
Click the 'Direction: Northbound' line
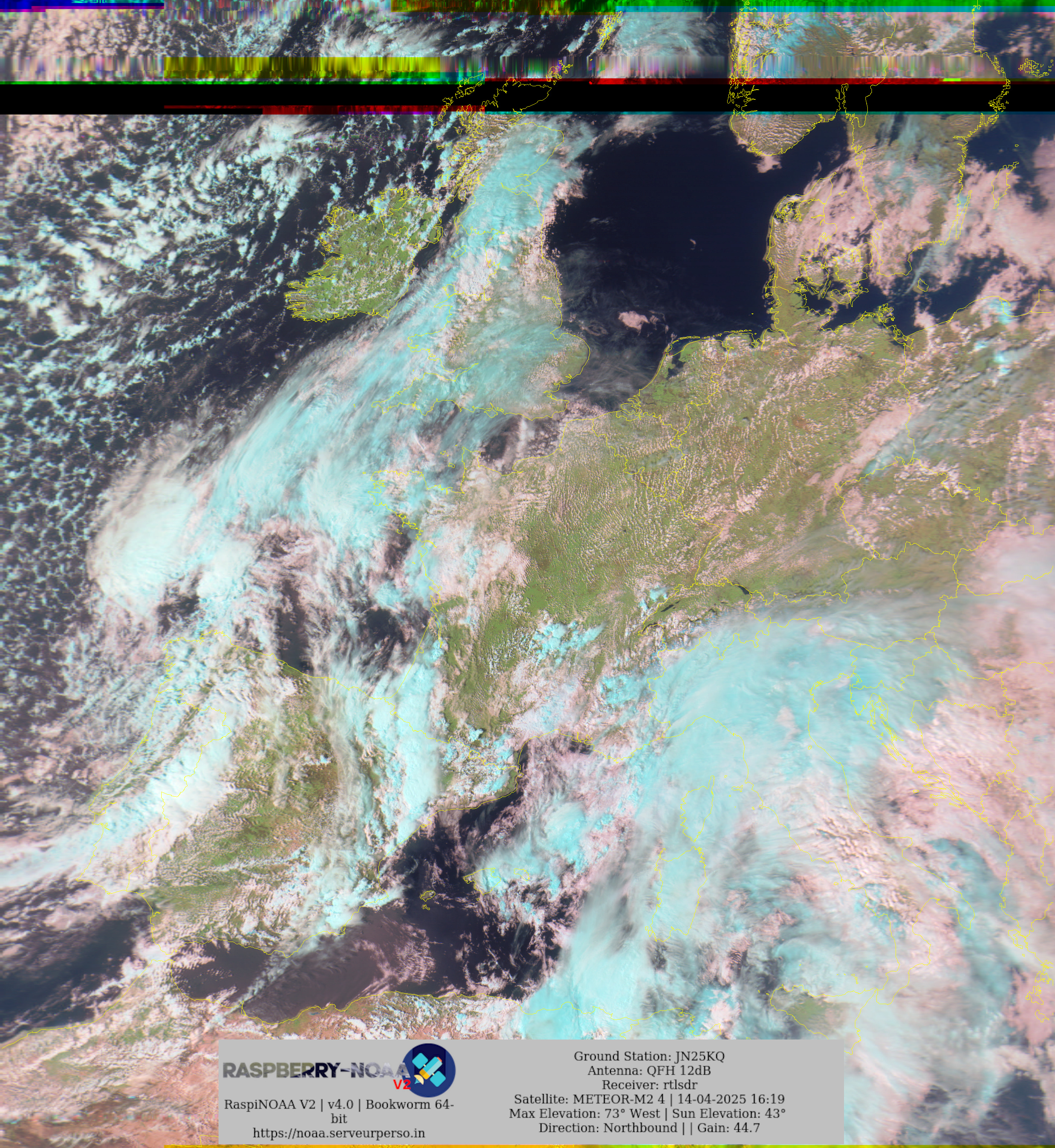pos(649,1128)
